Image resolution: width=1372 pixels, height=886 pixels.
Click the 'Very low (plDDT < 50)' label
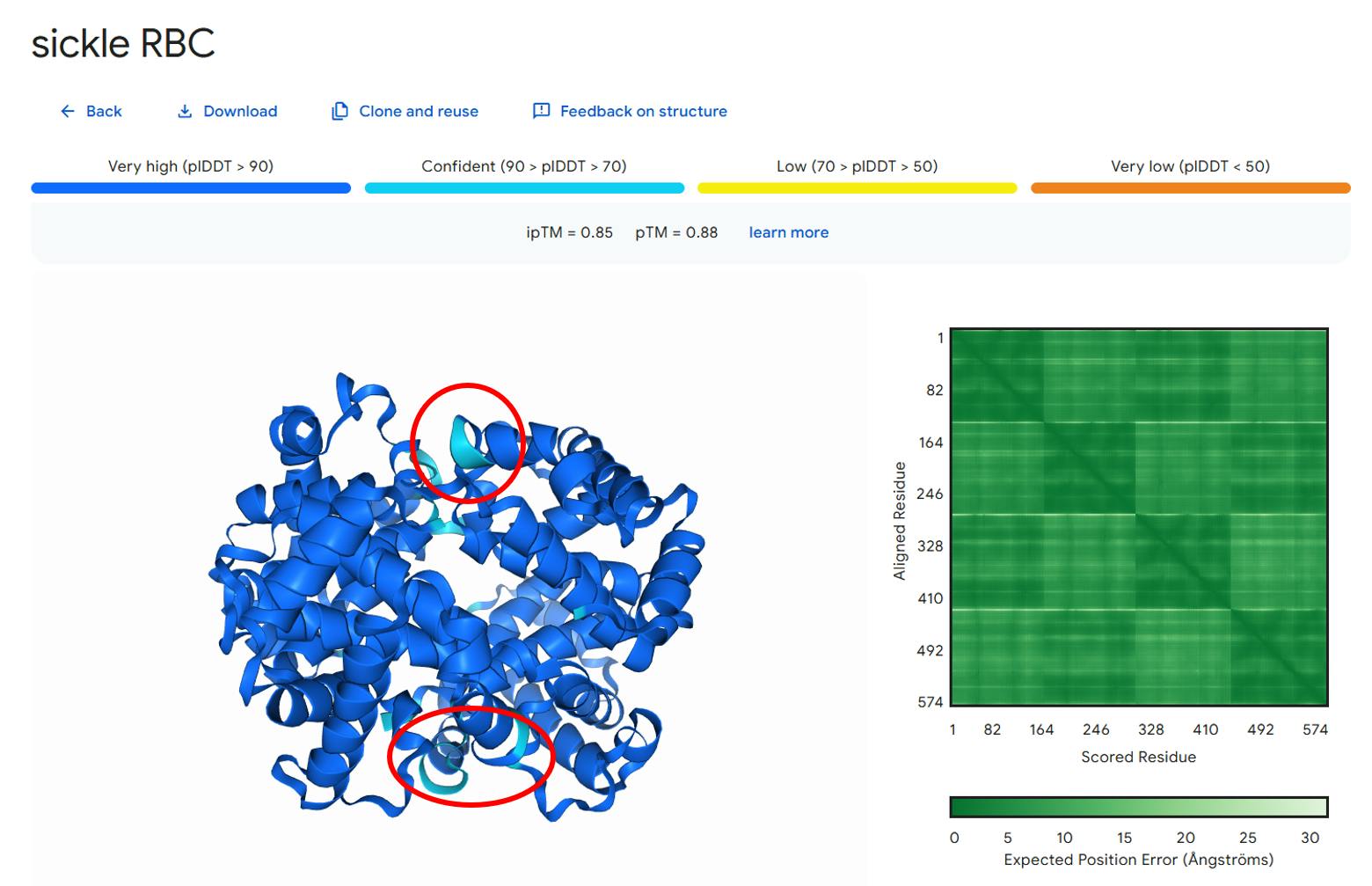pyautogui.click(x=1191, y=166)
